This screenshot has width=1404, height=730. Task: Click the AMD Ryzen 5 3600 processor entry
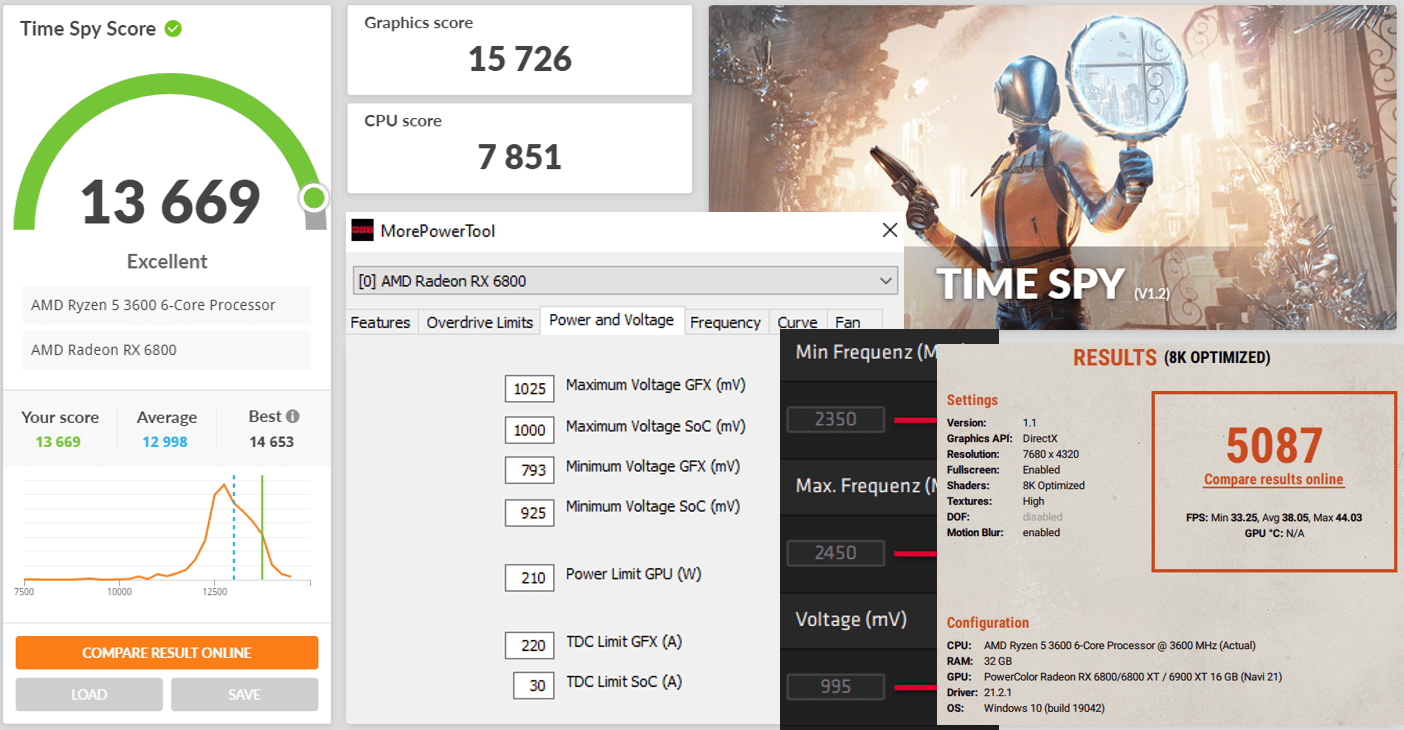(x=167, y=305)
